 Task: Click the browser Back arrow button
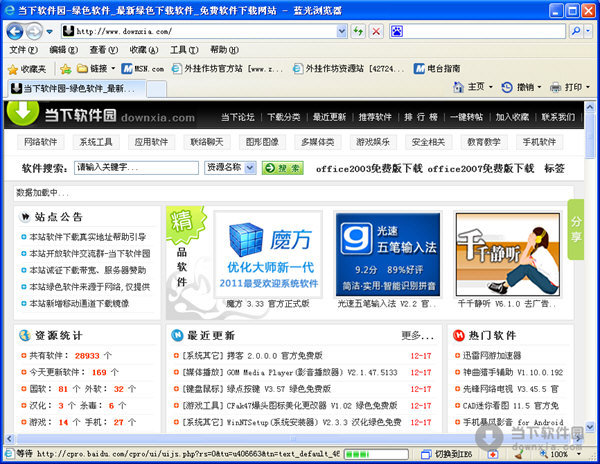(x=15, y=31)
